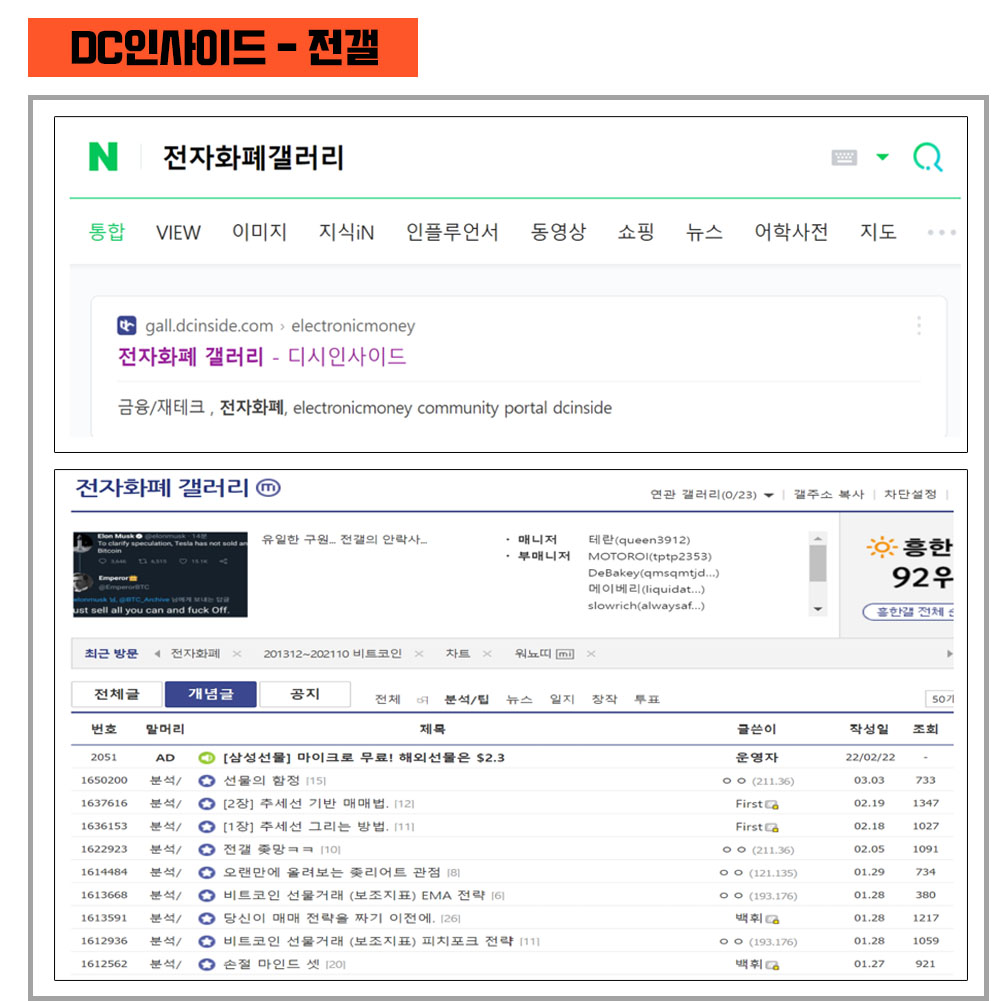Screen dimensions: 1008x1002
Task: Switch to the 개념글 tab
Action: click(x=211, y=694)
